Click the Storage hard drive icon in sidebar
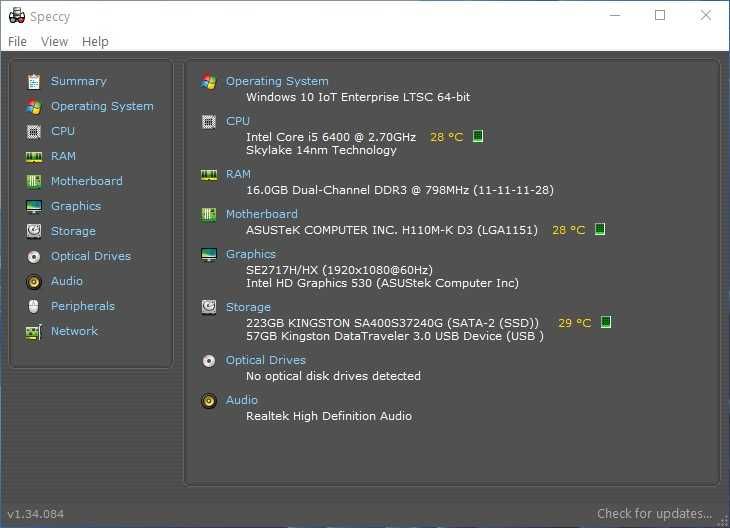730x528 pixels. 34,231
